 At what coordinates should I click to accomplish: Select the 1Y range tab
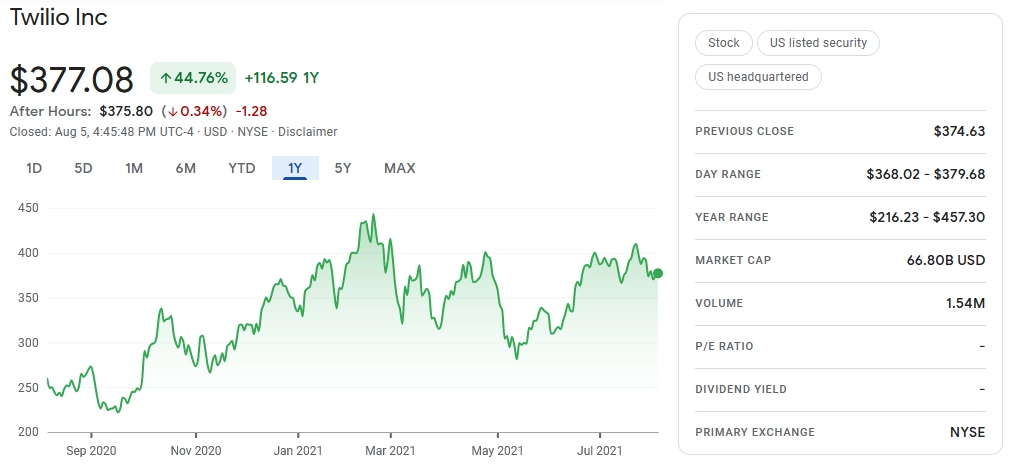coord(295,168)
